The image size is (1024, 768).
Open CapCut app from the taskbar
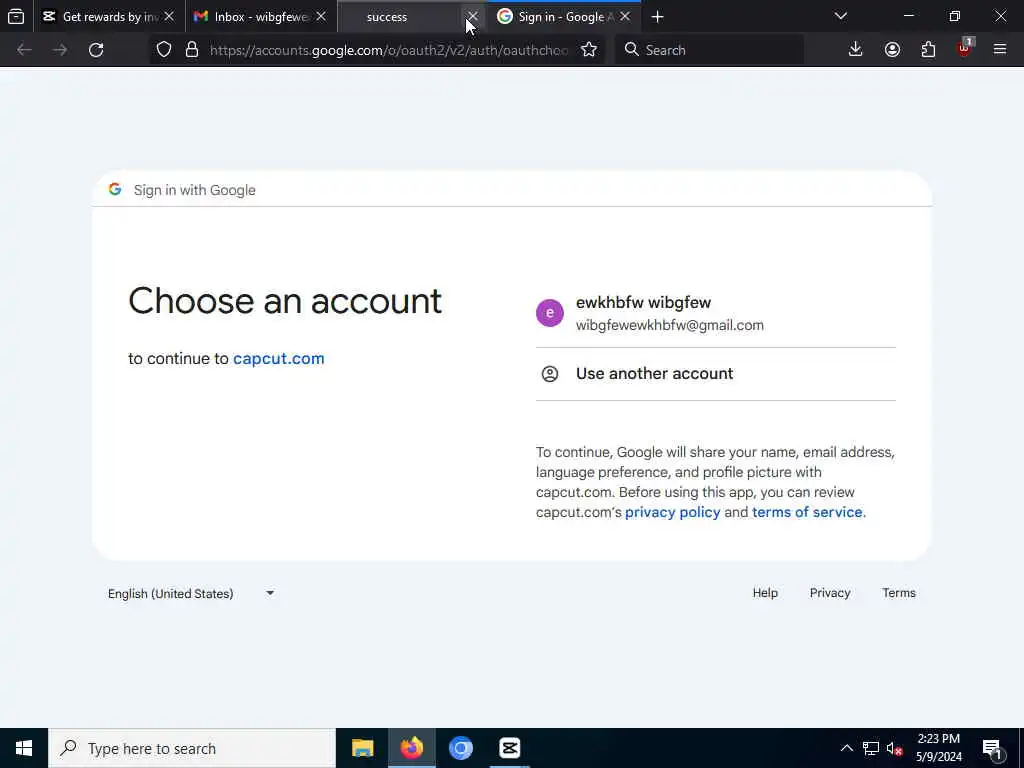pyautogui.click(x=509, y=748)
